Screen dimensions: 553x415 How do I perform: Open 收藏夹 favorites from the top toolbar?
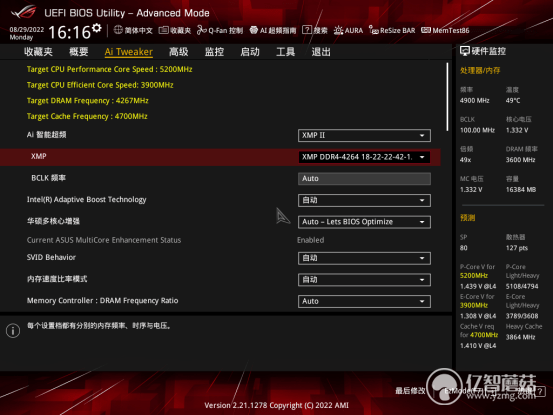[175, 30]
